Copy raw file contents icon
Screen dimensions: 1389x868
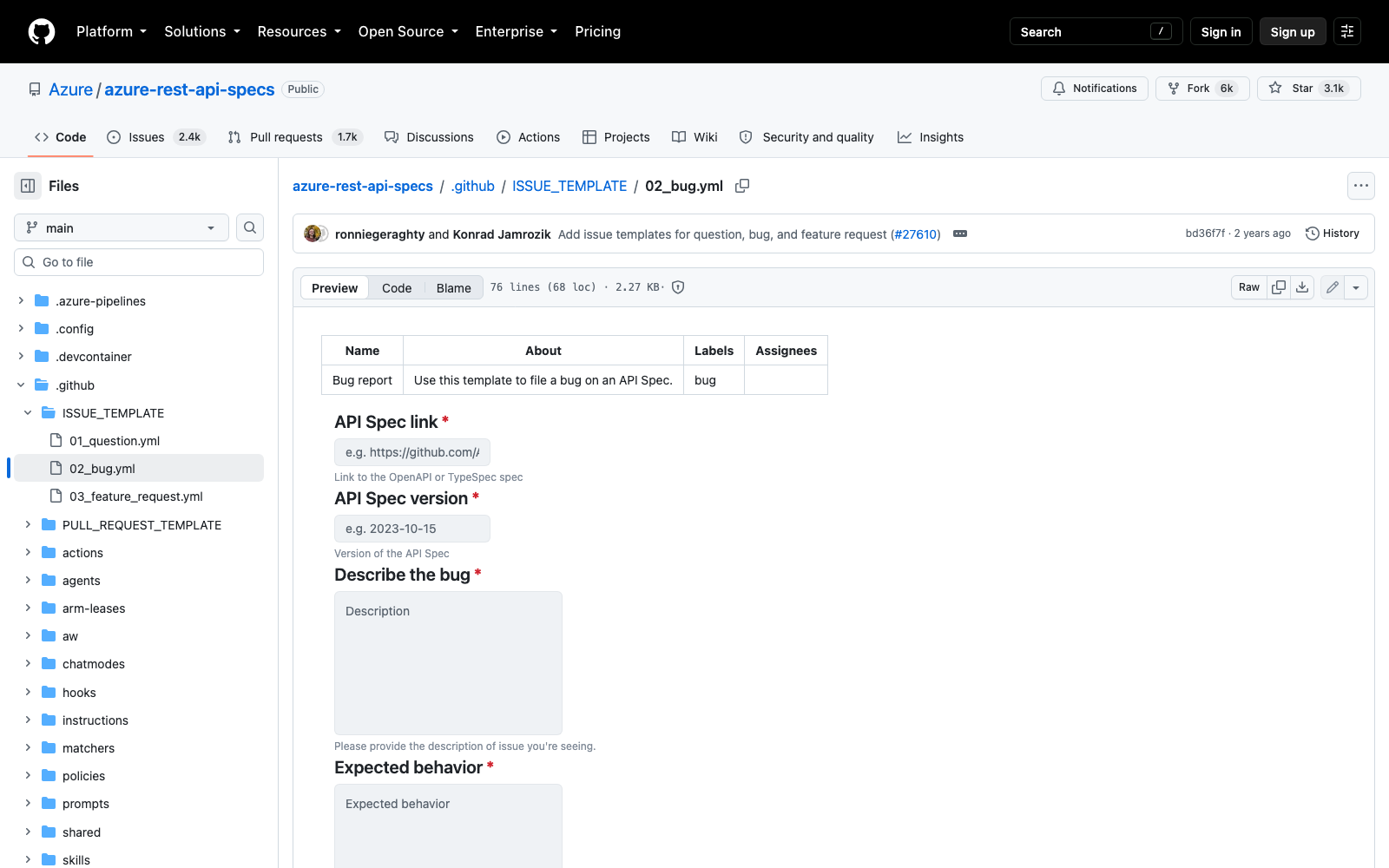pos(1279,287)
